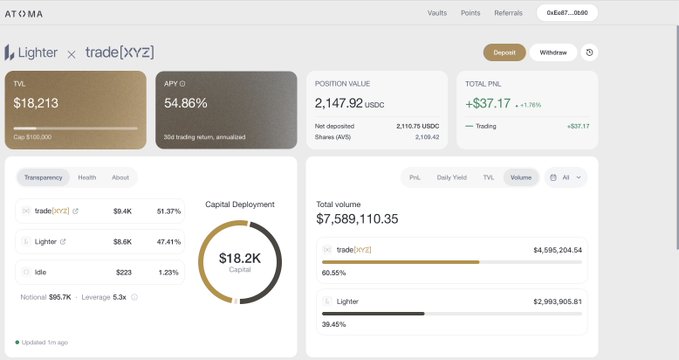Click Shares (AVS) 2,109.42 value
The width and height of the screenshot is (679, 360).
pos(427,137)
